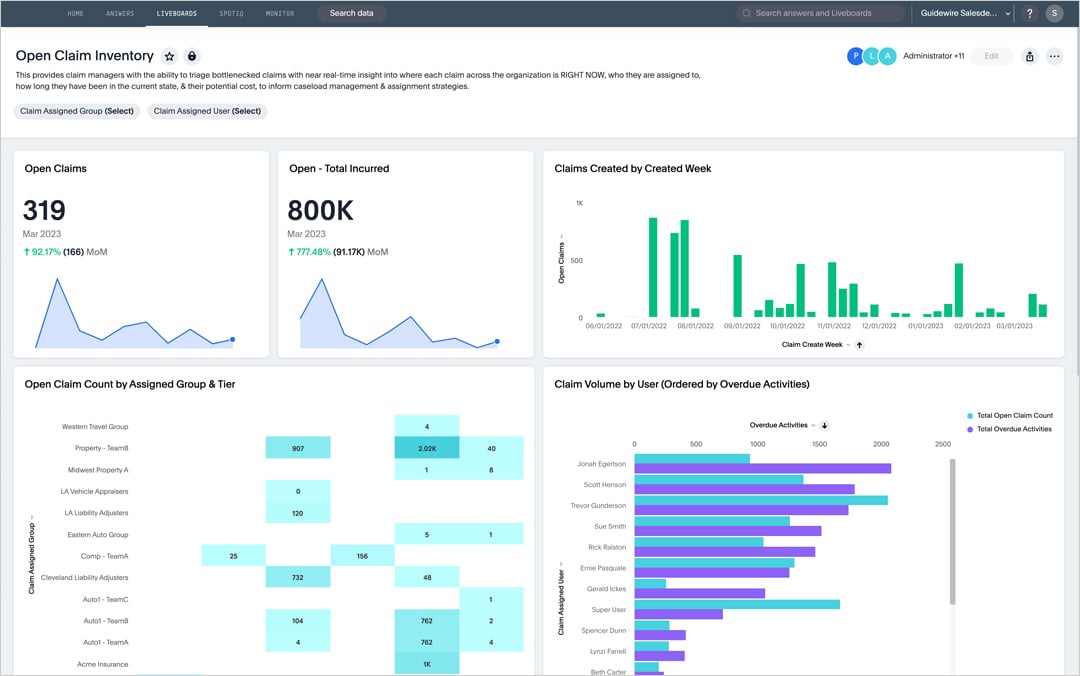Viewport: 1080px width, 676px height.
Task: Expand the Guidewire Salesdemo org dropdown
Action: pos(965,14)
